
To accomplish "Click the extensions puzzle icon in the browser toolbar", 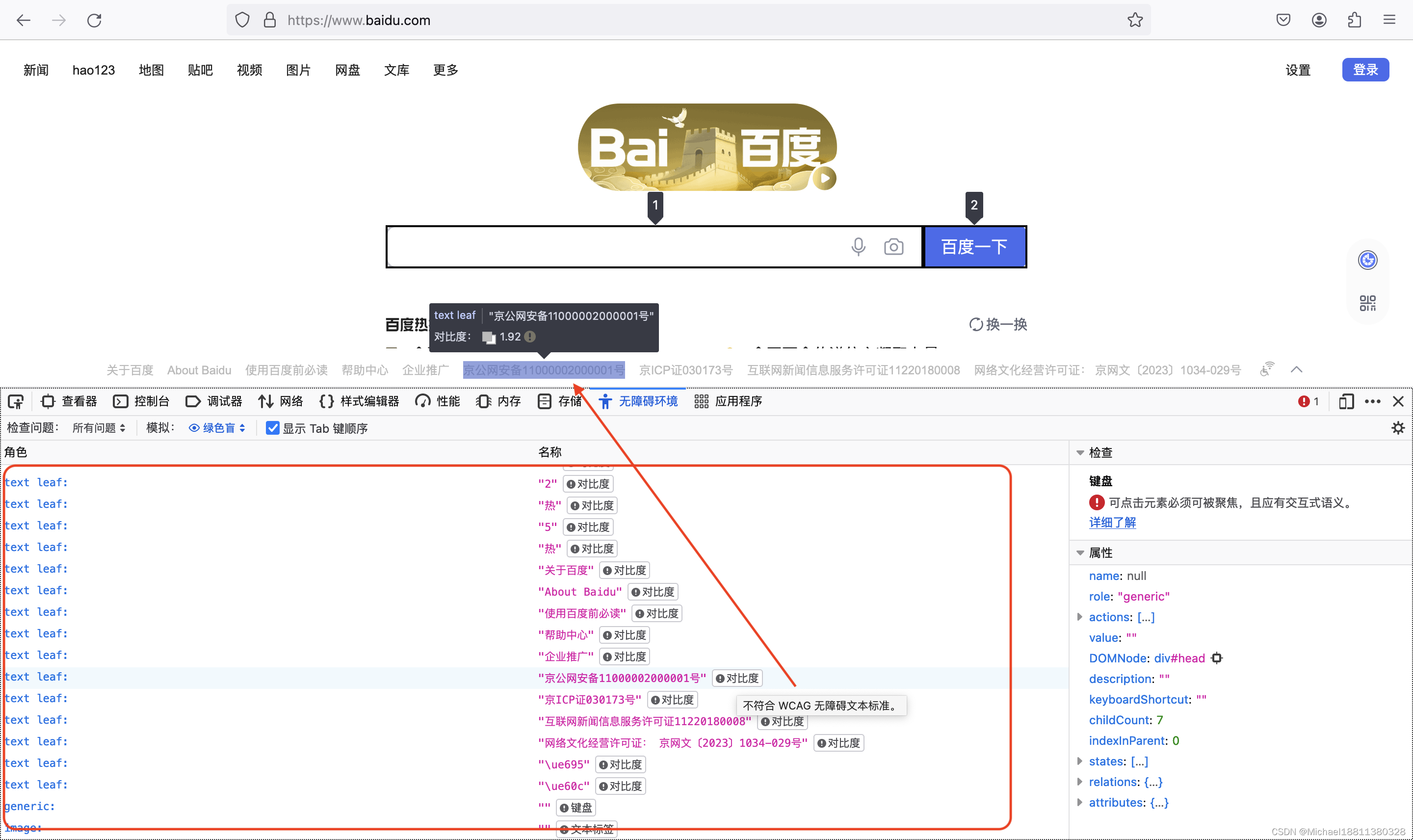I will click(1354, 19).
